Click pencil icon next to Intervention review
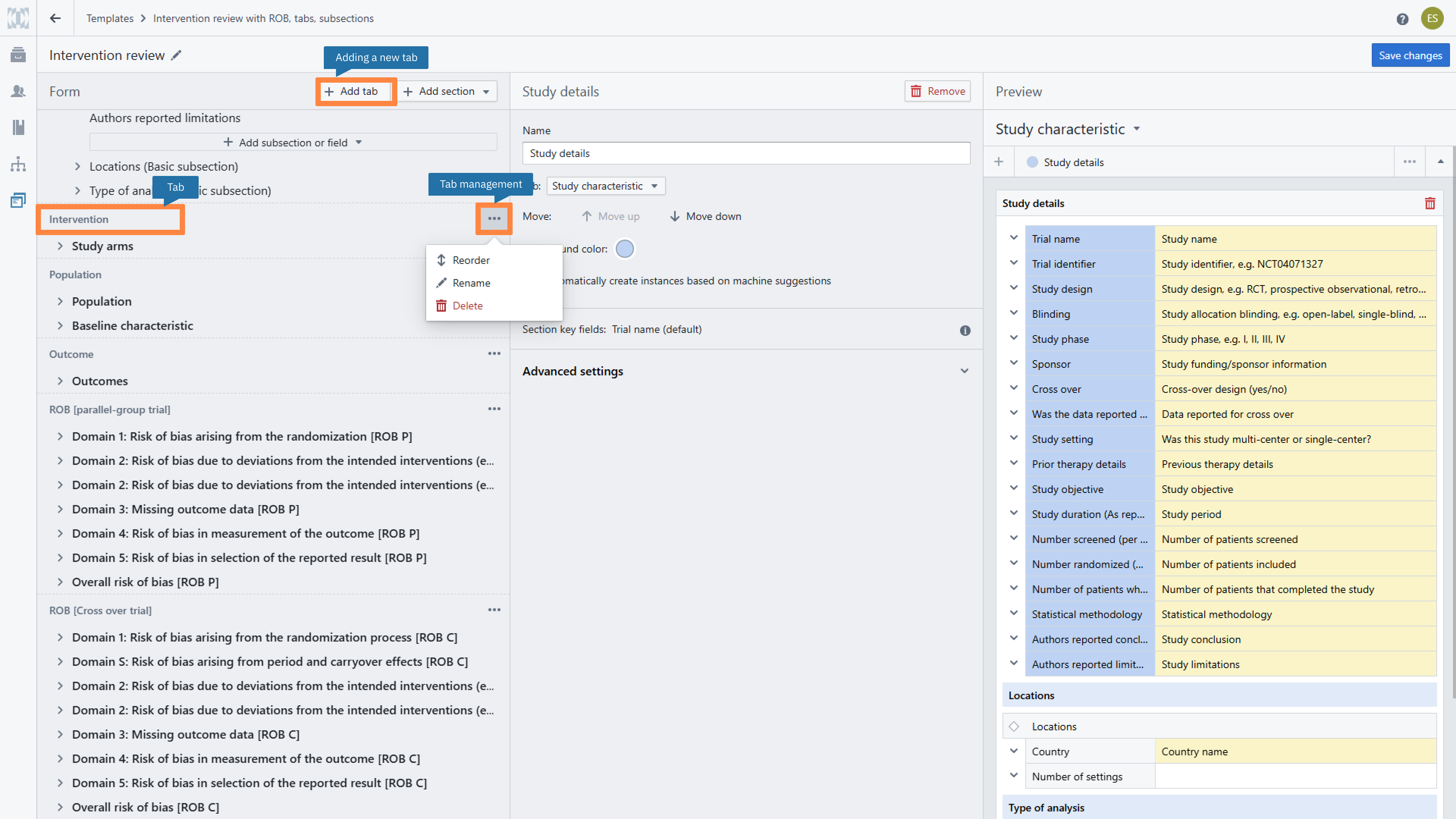 176,55
